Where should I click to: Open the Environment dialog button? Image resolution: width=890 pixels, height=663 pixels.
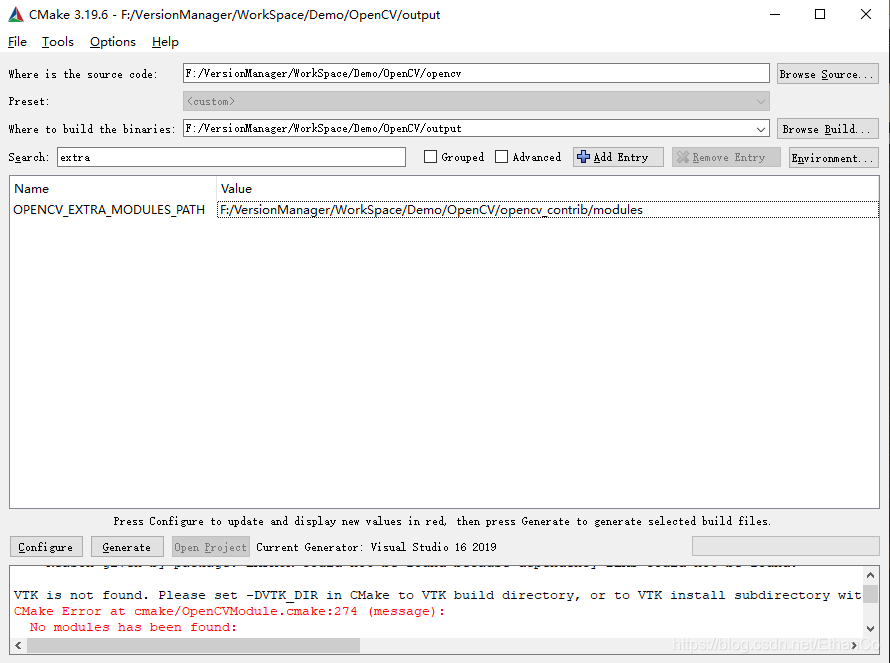tap(833, 157)
